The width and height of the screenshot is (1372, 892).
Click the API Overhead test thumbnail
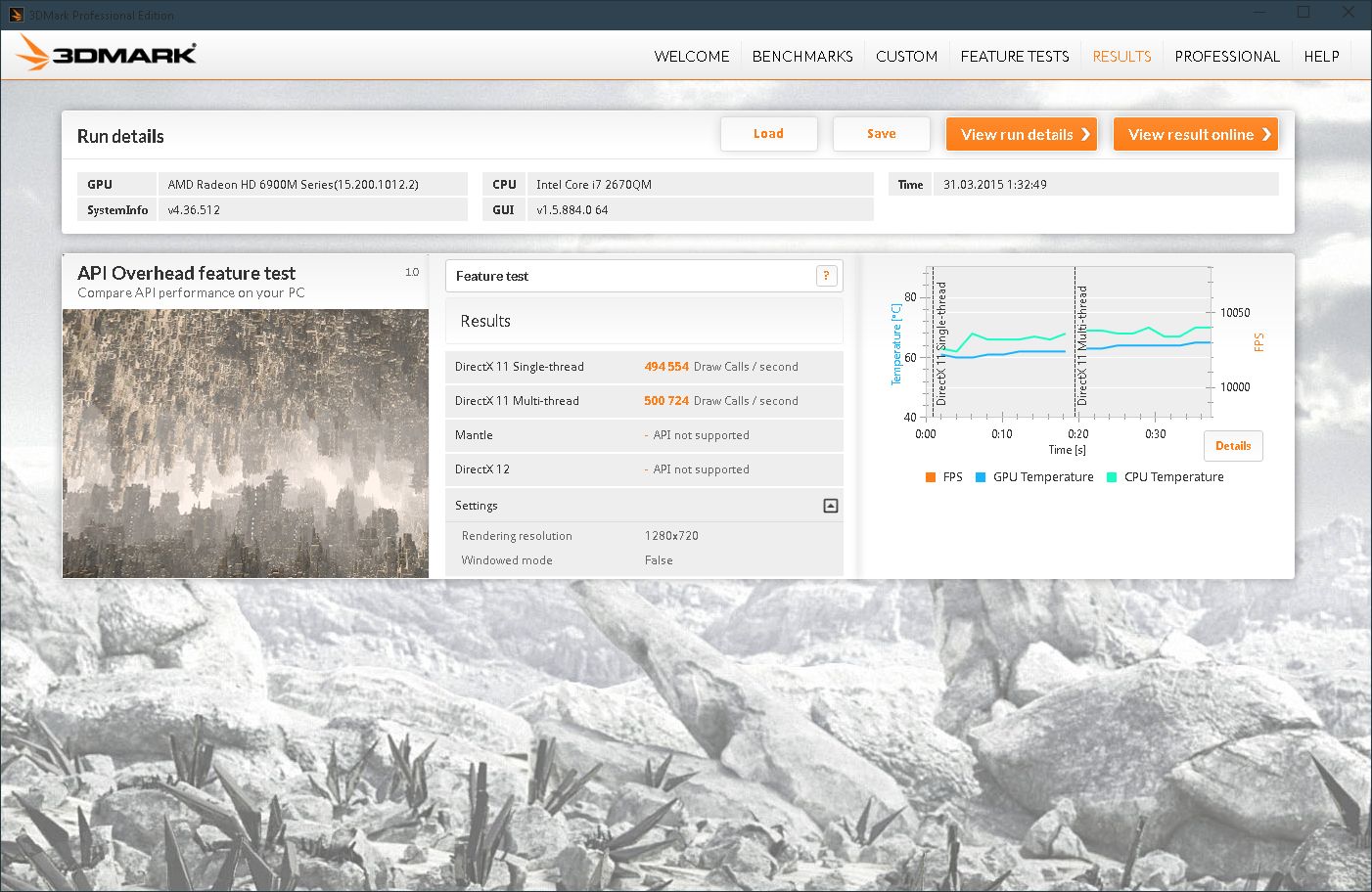pyautogui.click(x=246, y=443)
